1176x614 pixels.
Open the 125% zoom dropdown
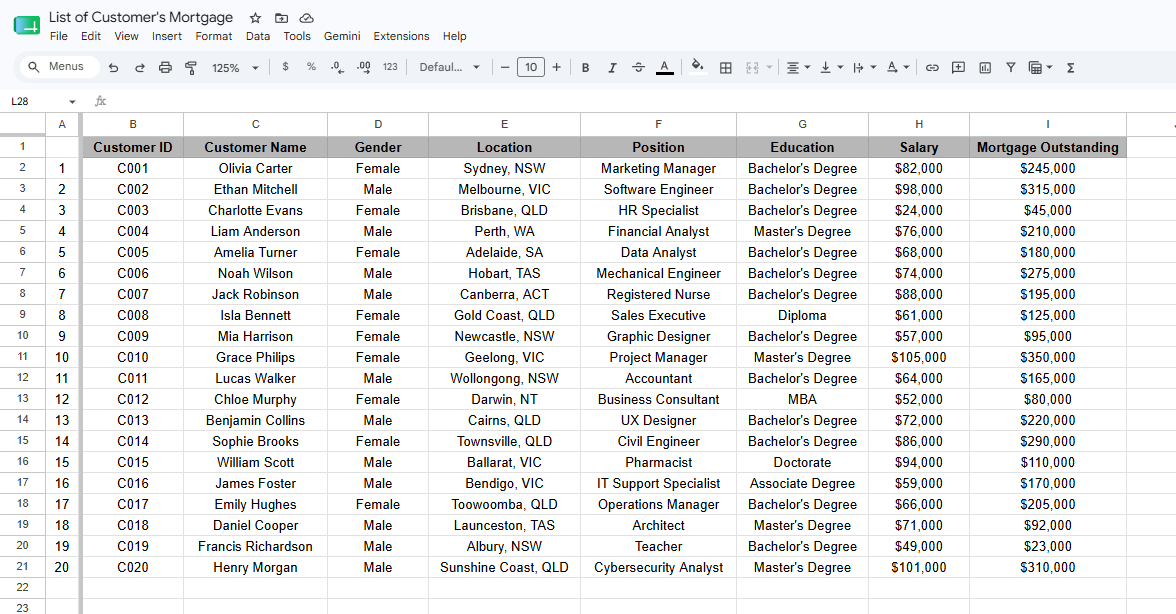pos(235,67)
